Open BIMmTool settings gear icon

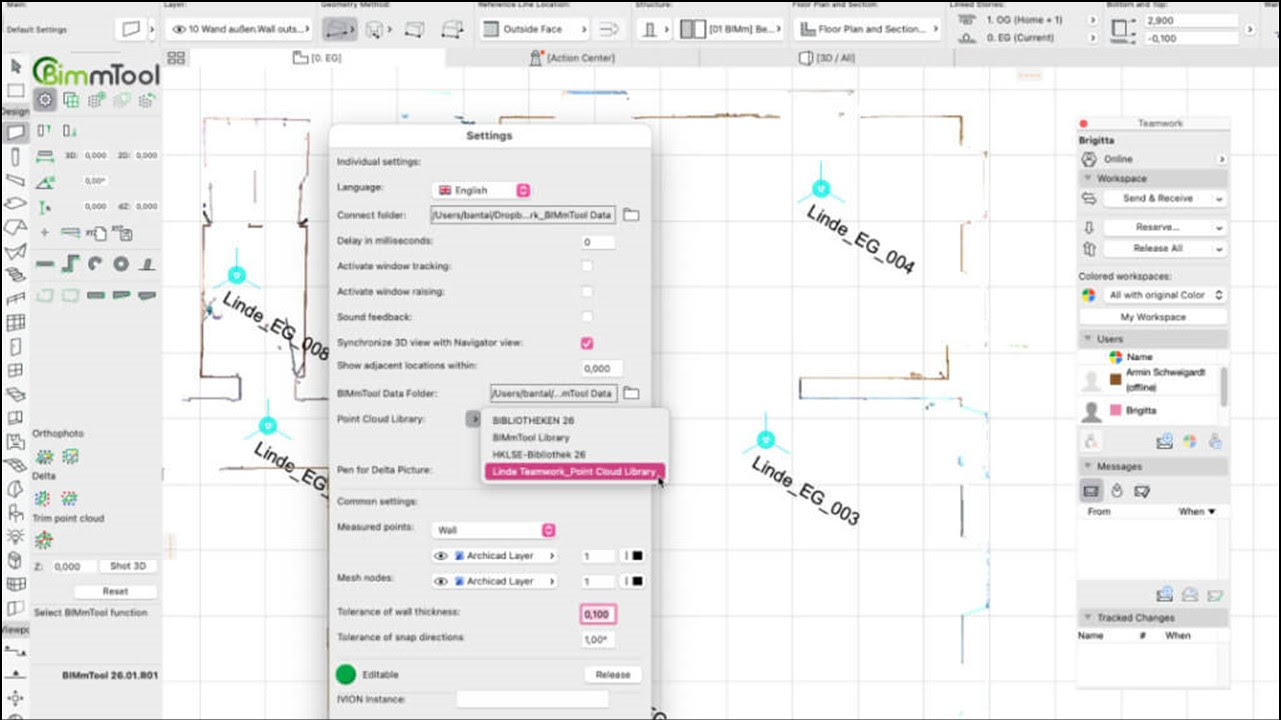pyautogui.click(x=44, y=99)
